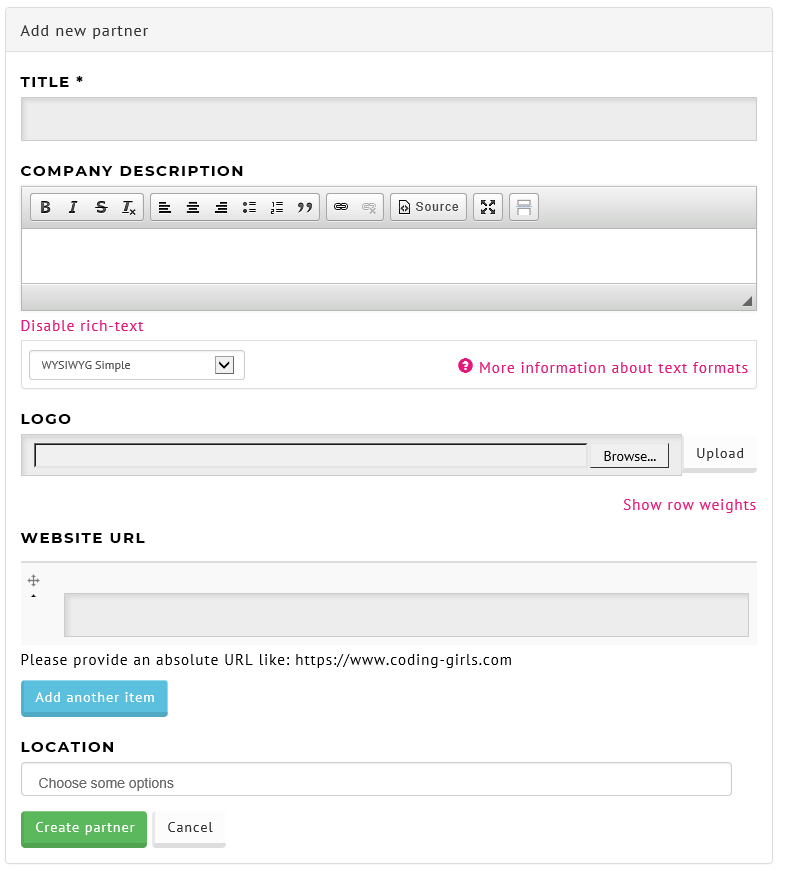786x874 pixels.
Task: Click into the Title input field
Action: coord(389,119)
